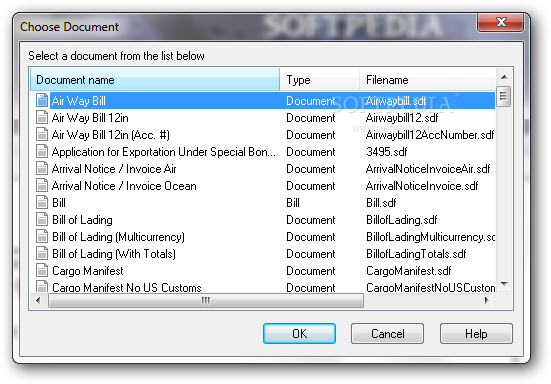Click the 3495.sdf filename
Image resolution: width=551 pixels, height=384 pixels.
[387, 152]
